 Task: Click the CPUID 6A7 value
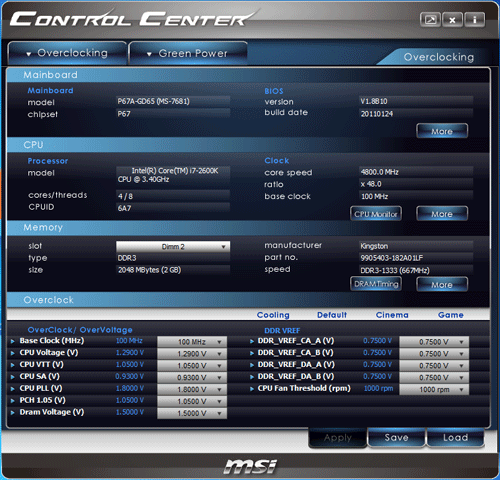pos(173,208)
